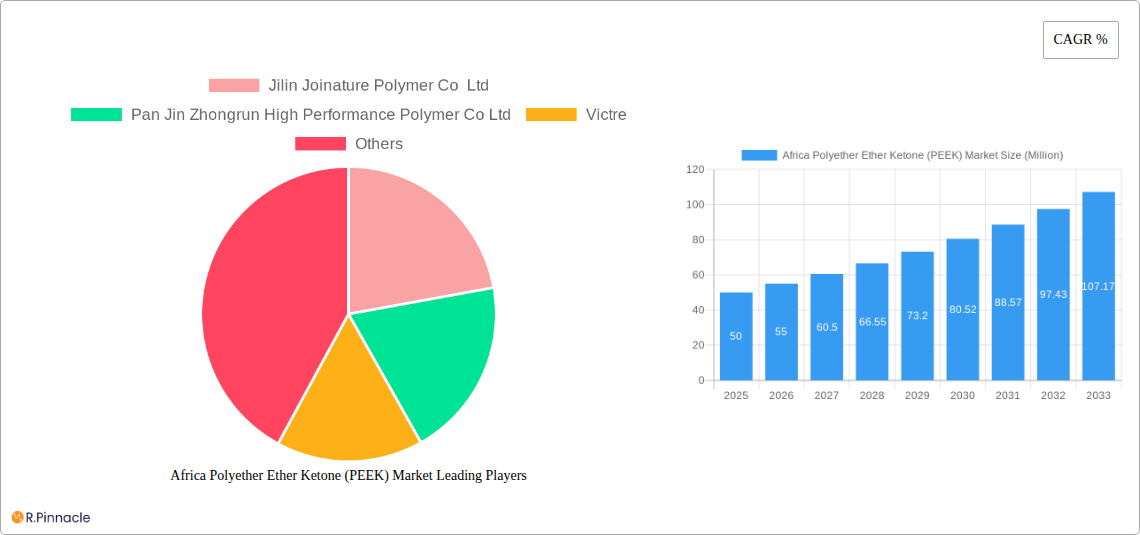This screenshot has height=535, width=1140.
Task: Click the 2029 bar labeled 73.2
Action: click(917, 316)
